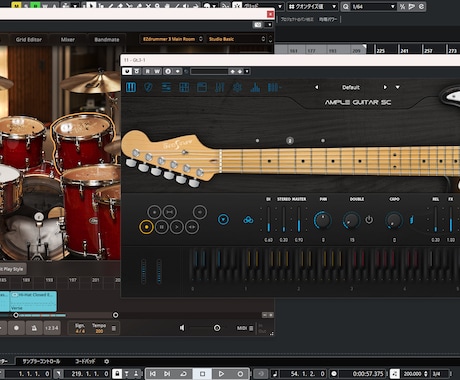Click the gear icon next to chord pads tab
Screen dimensions: 460x380
(106, 361)
